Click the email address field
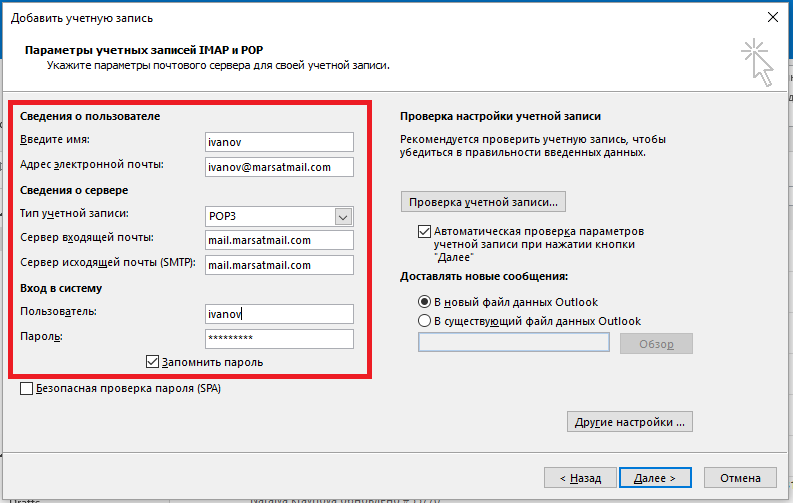Viewport: 793px width, 503px height. (x=279, y=167)
